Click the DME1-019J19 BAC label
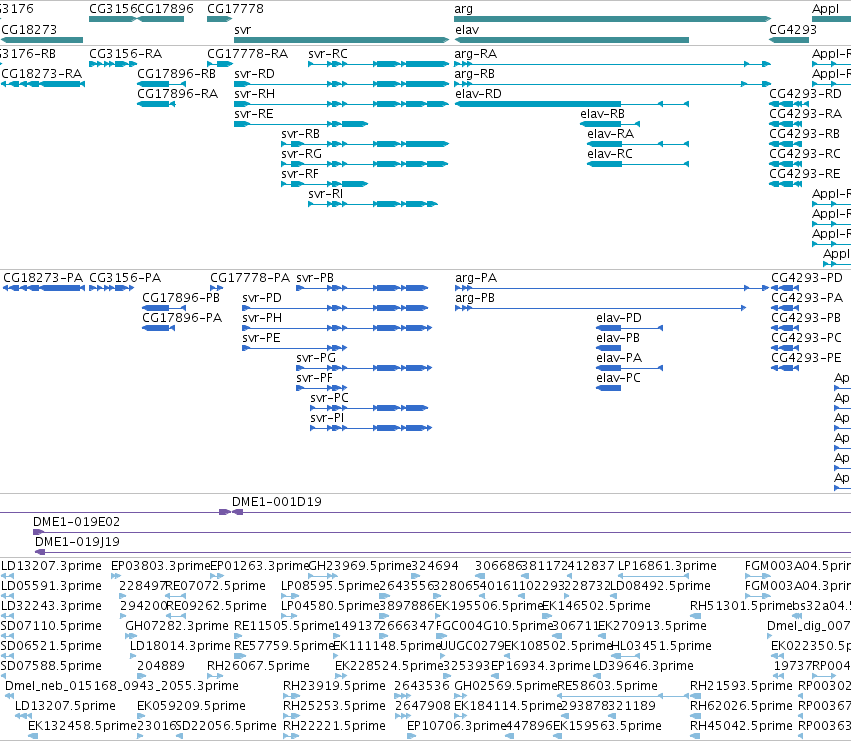This screenshot has height=741, width=851. click(x=78, y=542)
